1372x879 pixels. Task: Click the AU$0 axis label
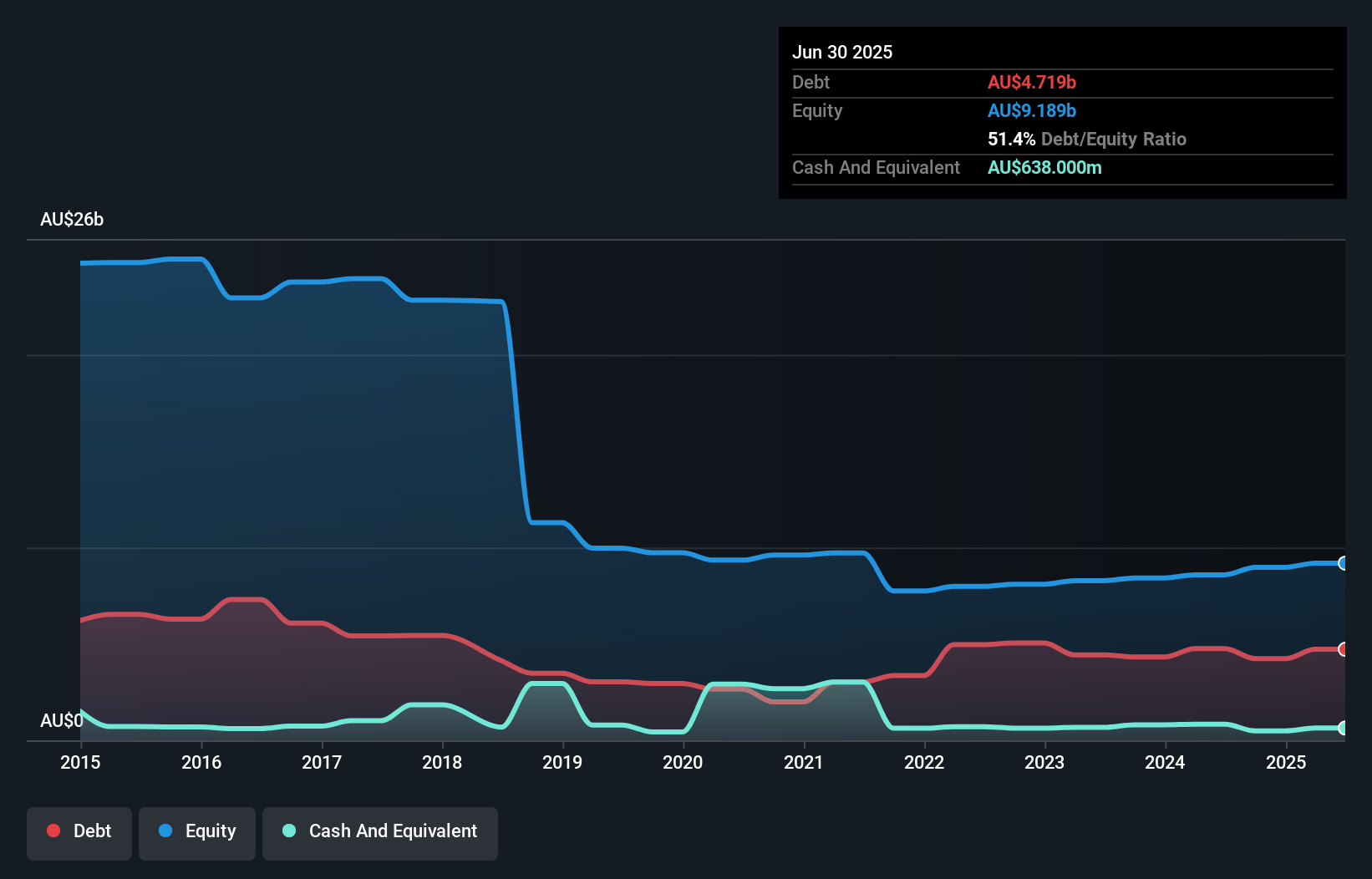pyautogui.click(x=60, y=719)
